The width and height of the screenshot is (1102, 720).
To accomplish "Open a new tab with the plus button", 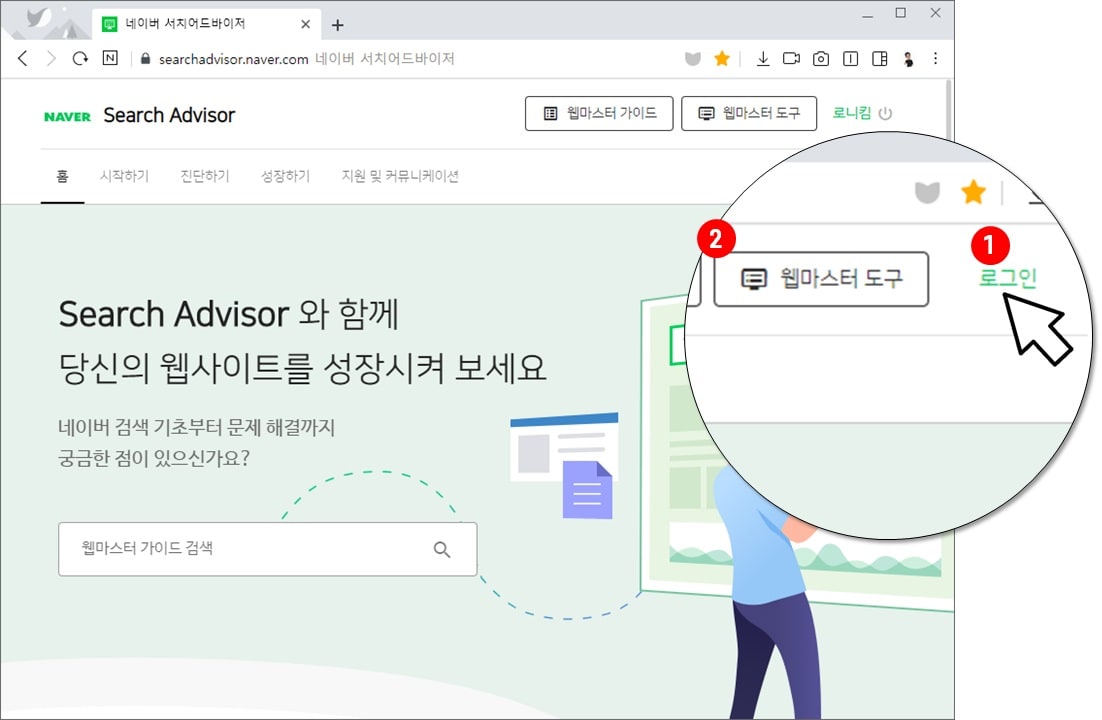I will [x=337, y=25].
